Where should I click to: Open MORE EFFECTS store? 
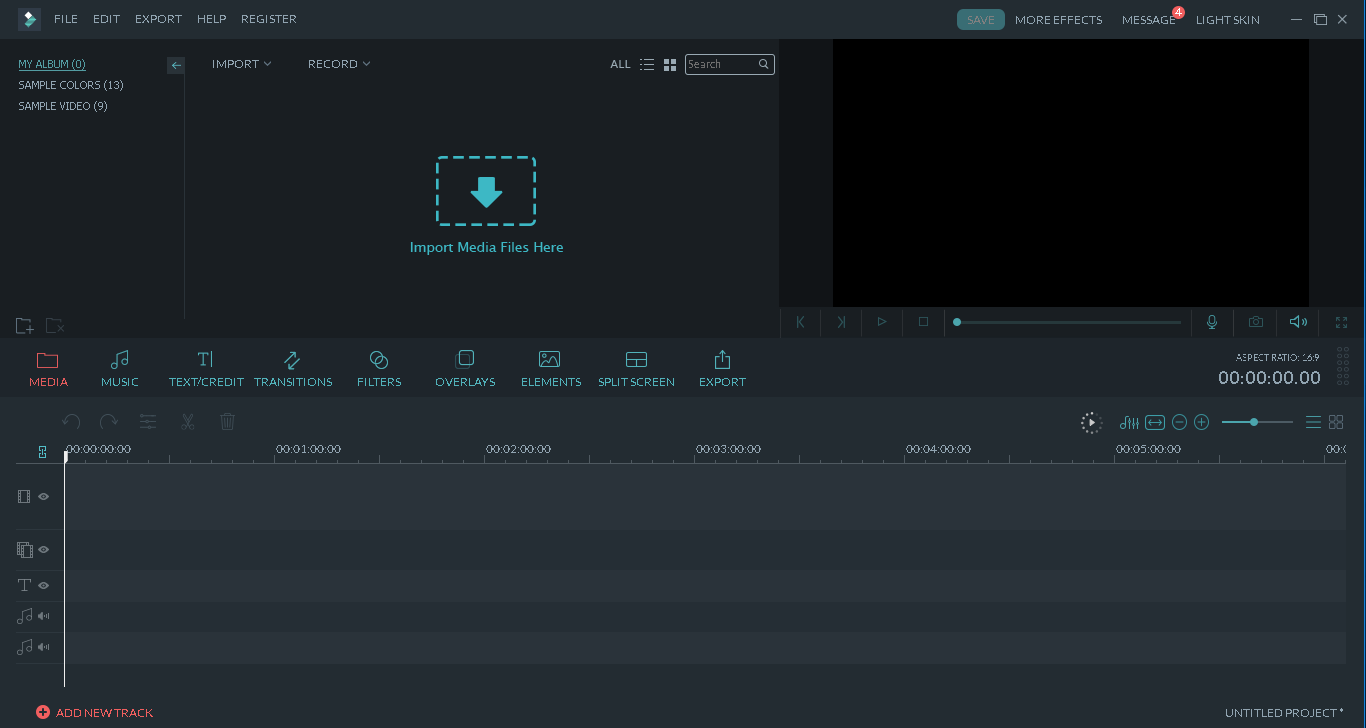(x=1058, y=20)
